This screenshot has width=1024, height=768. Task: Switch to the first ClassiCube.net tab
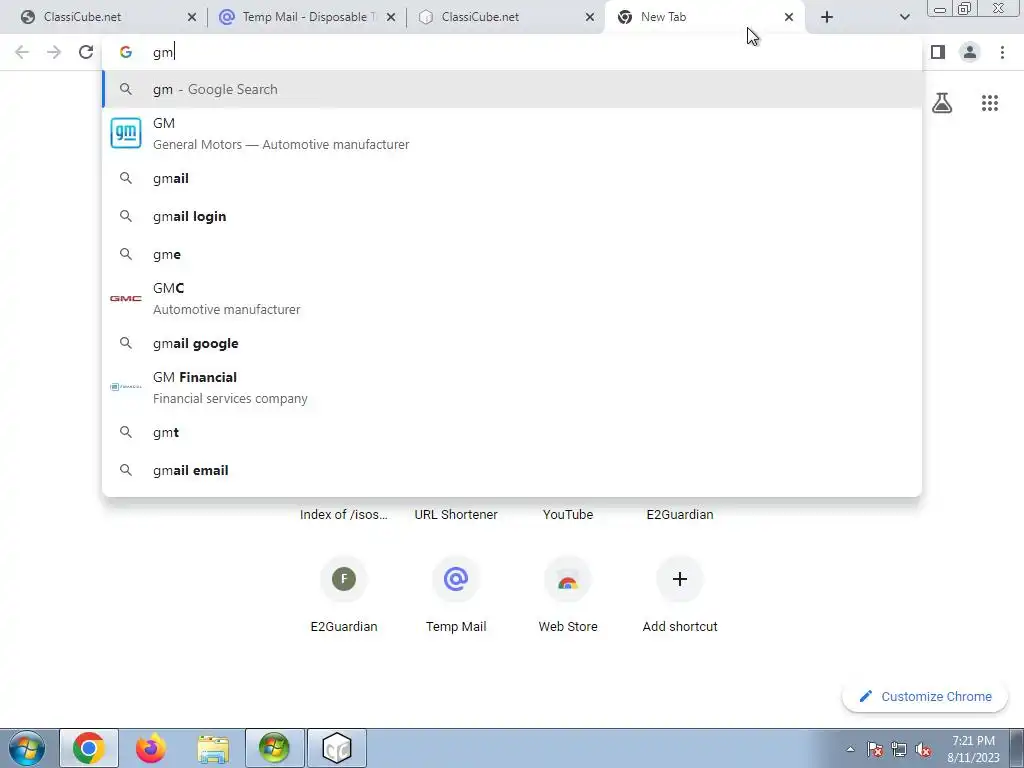pos(107,17)
